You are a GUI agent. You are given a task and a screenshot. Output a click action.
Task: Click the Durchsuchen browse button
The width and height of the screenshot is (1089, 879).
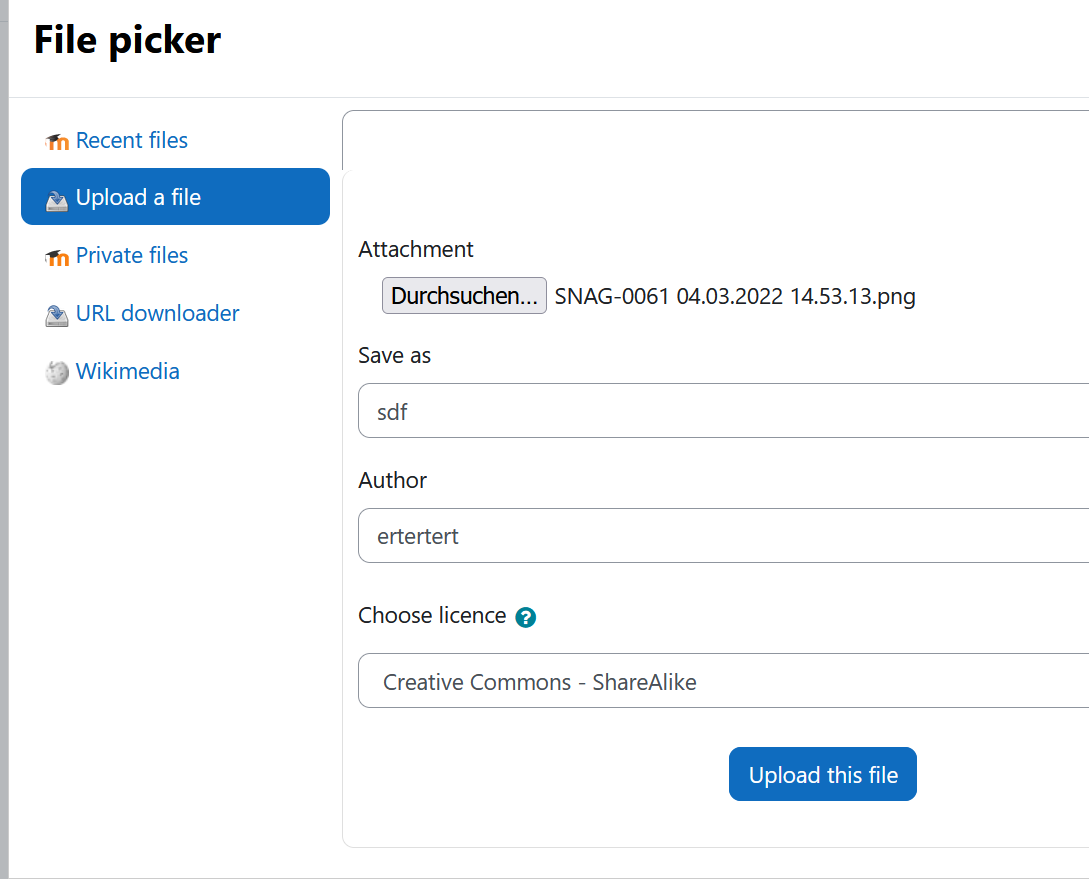click(464, 296)
